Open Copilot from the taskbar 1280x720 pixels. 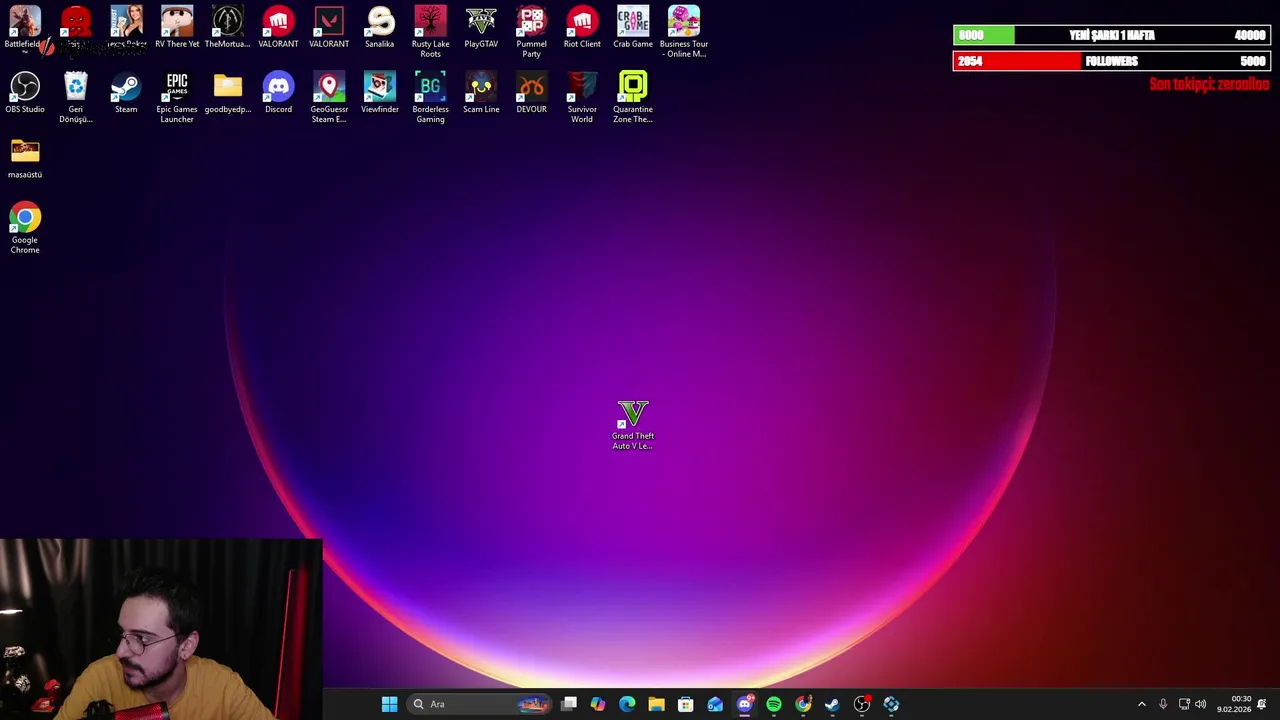point(598,704)
